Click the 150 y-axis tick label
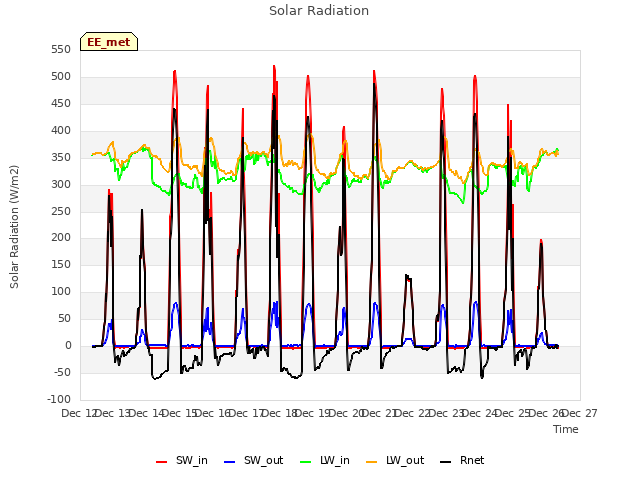Image resolution: width=640 pixels, height=480 pixels. [61, 264]
